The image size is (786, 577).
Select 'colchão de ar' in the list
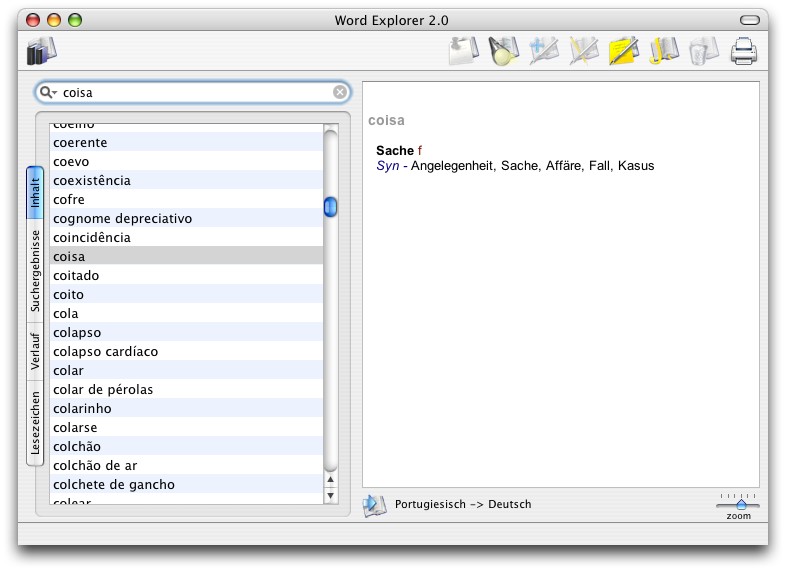[x=186, y=466]
